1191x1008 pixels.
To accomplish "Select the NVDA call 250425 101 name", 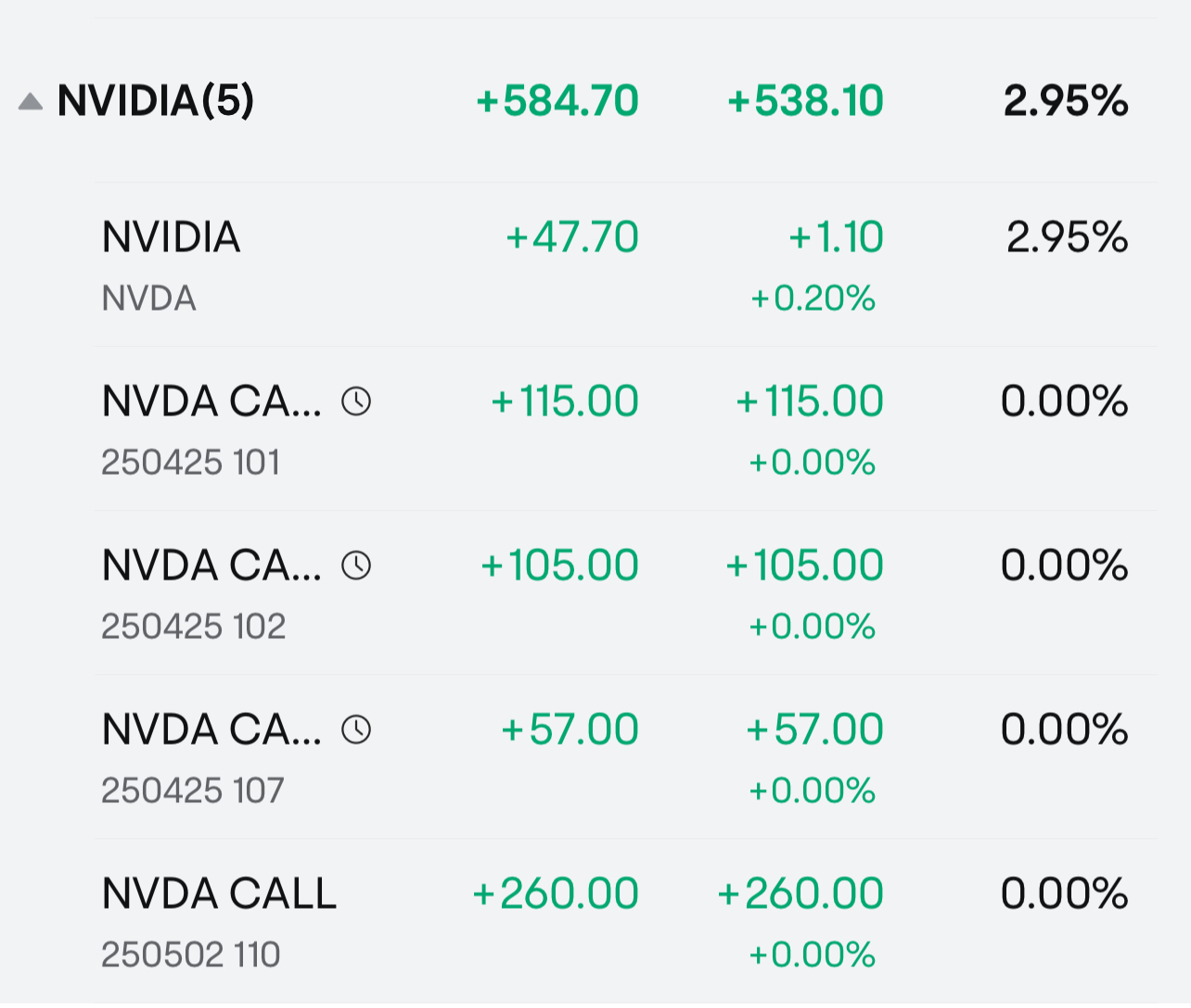I will tap(212, 402).
